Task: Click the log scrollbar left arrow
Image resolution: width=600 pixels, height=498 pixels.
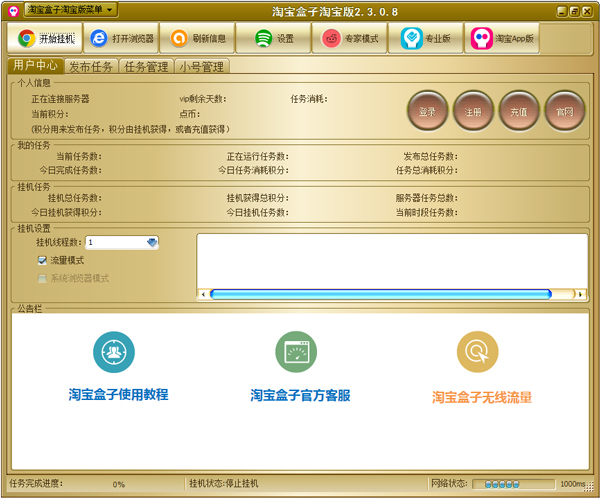Action: tap(203, 294)
